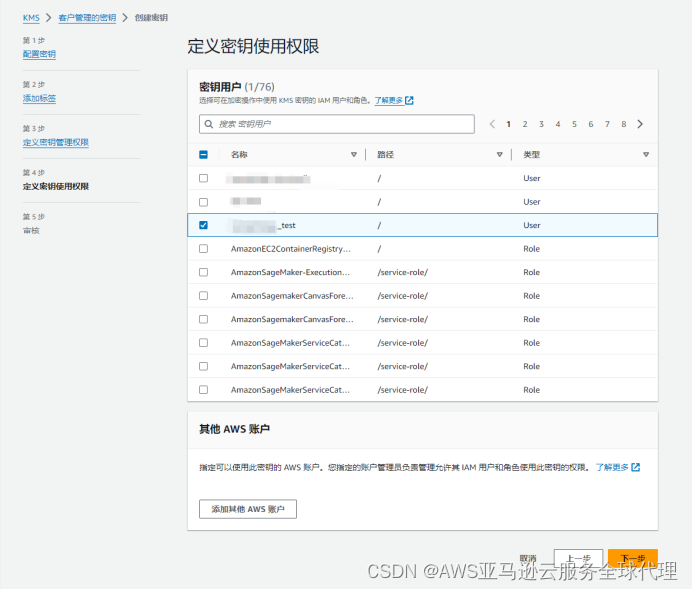Open 了解更多 link in other AWS accounts
Screen dimensions: 693x590
pos(612,468)
